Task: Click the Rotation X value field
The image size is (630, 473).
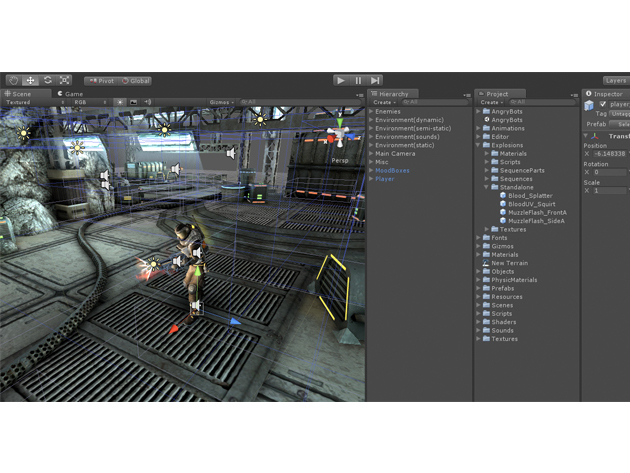Action: pyautogui.click(x=610, y=172)
